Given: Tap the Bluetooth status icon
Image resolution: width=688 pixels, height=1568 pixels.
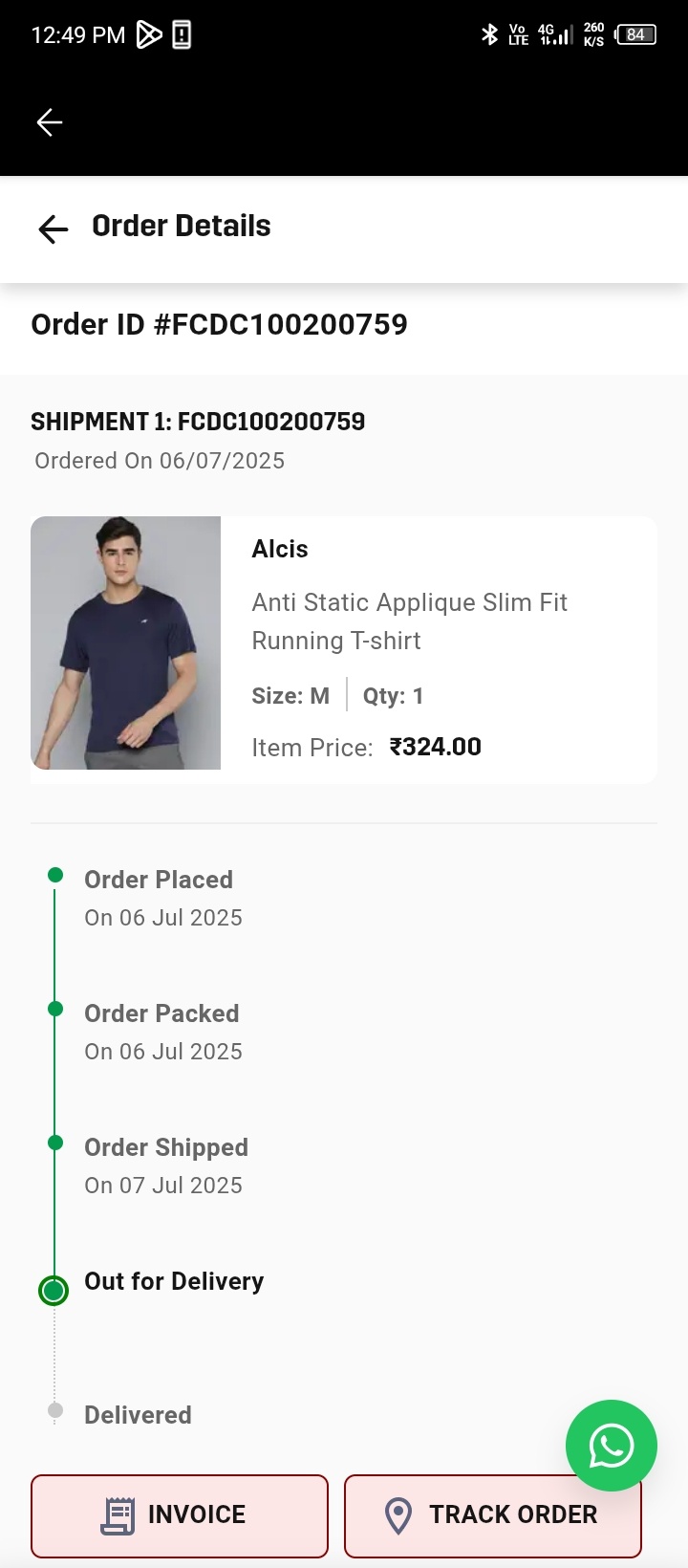Looking at the screenshot, I should coord(489,34).
